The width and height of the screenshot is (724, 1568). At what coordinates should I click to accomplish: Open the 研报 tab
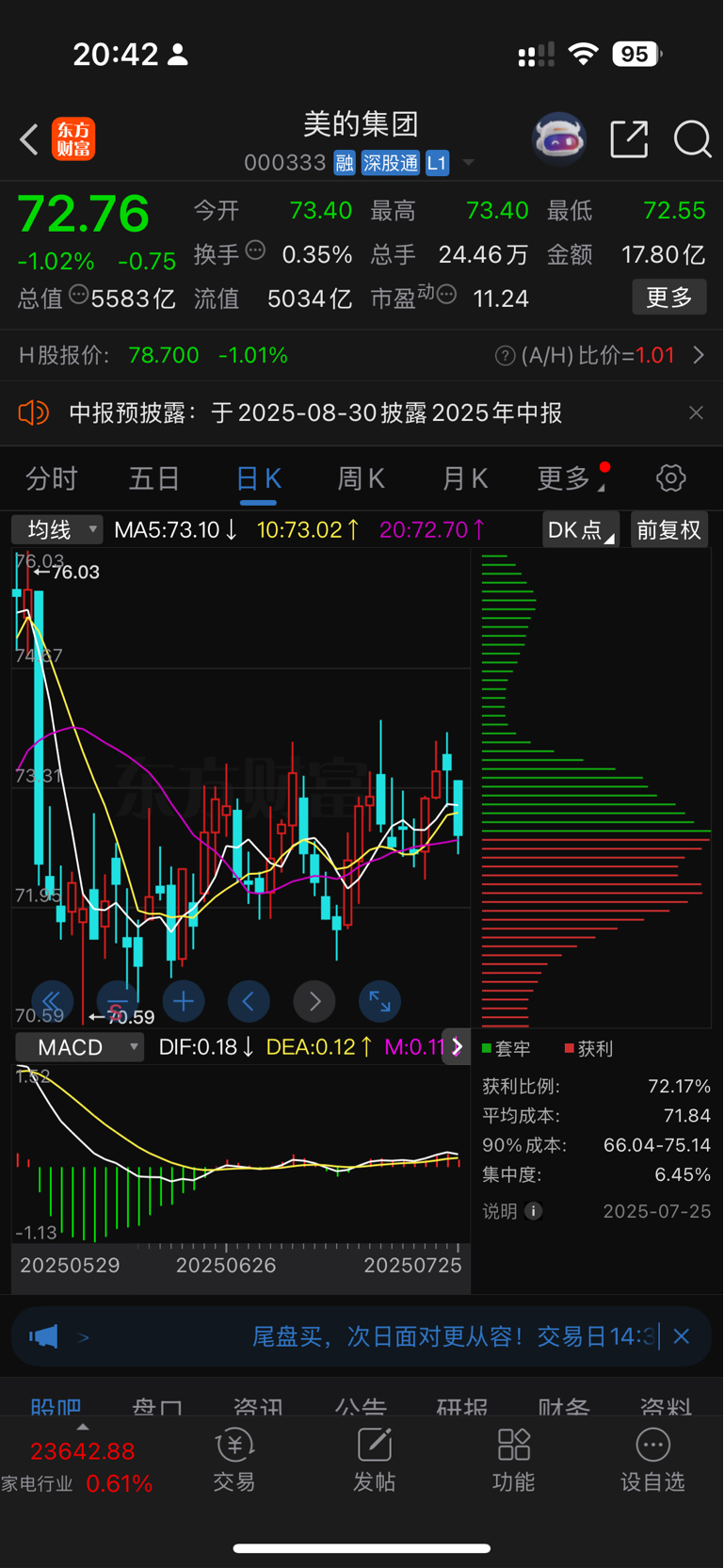point(462,1407)
